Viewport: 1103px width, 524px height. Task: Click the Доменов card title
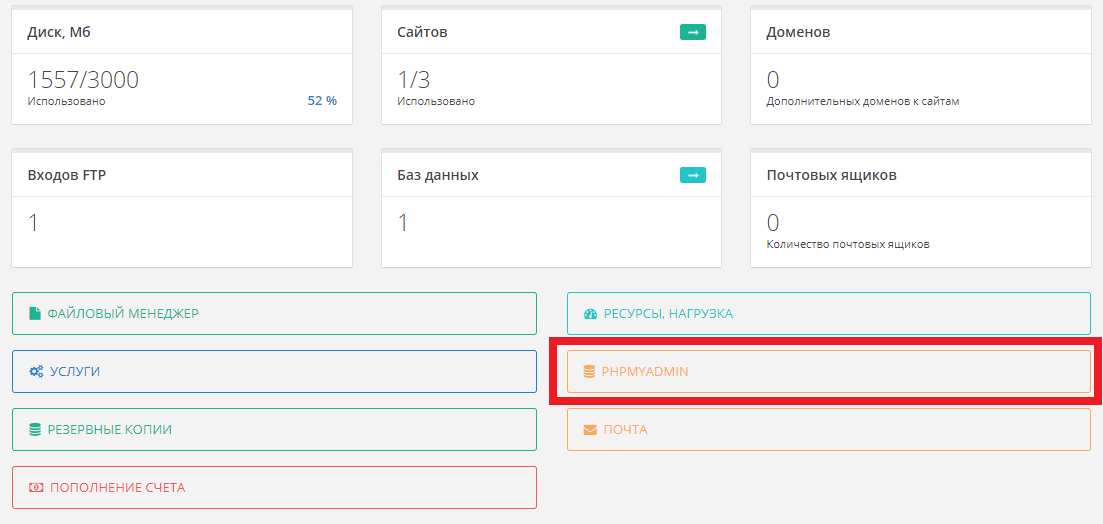(798, 32)
